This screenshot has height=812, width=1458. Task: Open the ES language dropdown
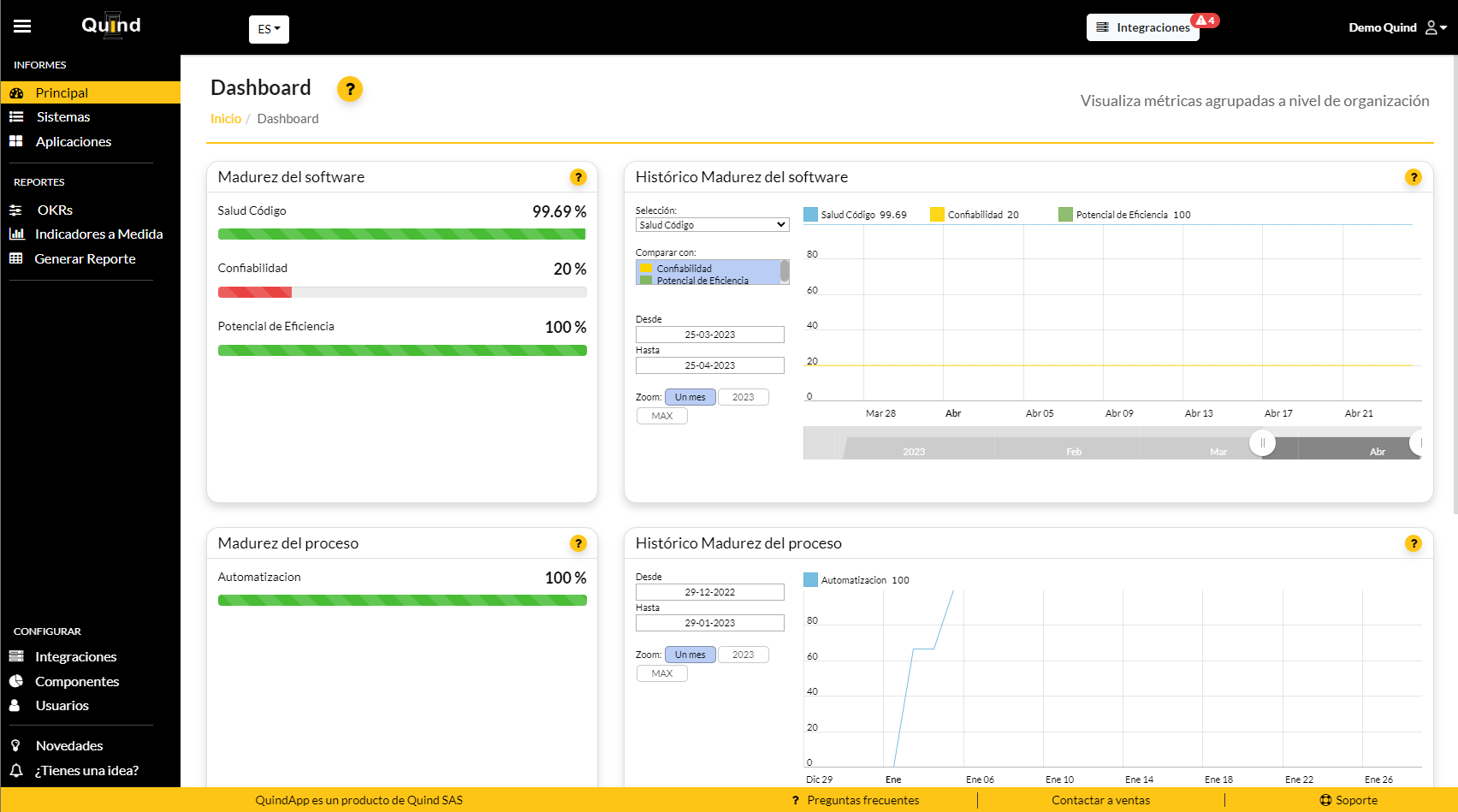[x=269, y=29]
